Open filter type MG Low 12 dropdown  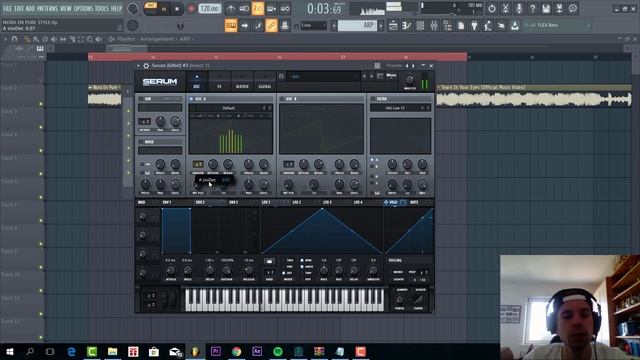[x=395, y=108]
